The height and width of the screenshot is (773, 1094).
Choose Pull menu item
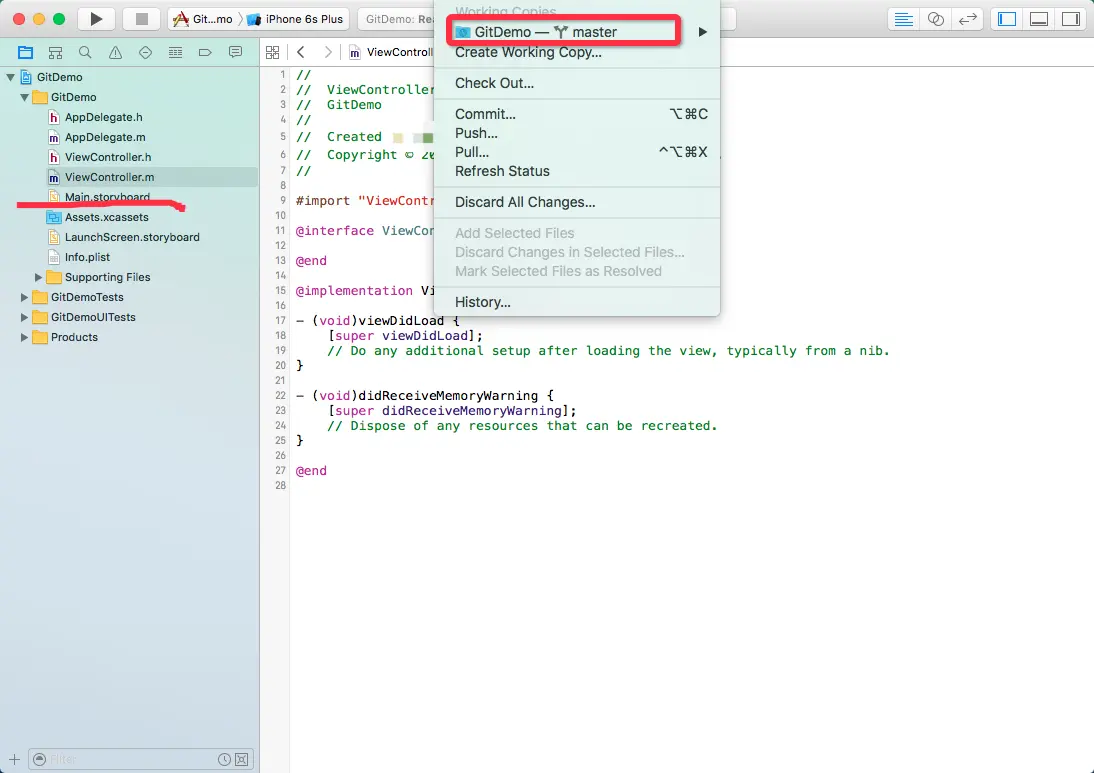pyautogui.click(x=576, y=152)
